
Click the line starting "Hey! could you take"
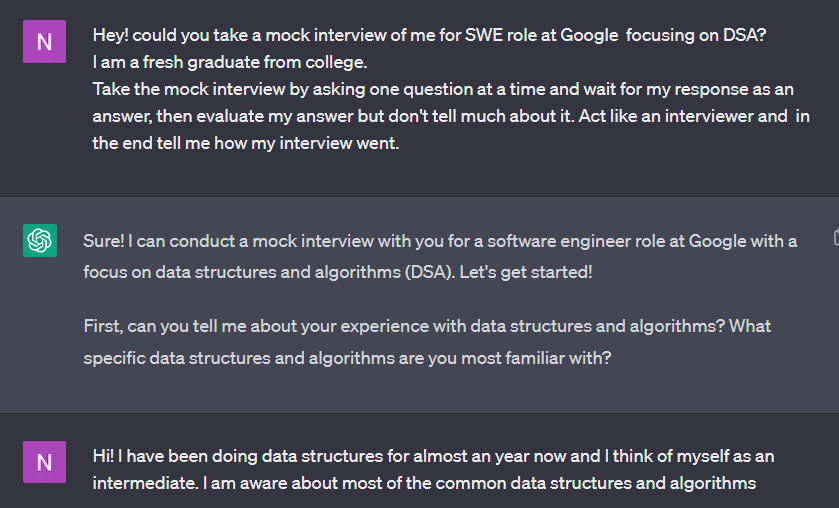429,35
